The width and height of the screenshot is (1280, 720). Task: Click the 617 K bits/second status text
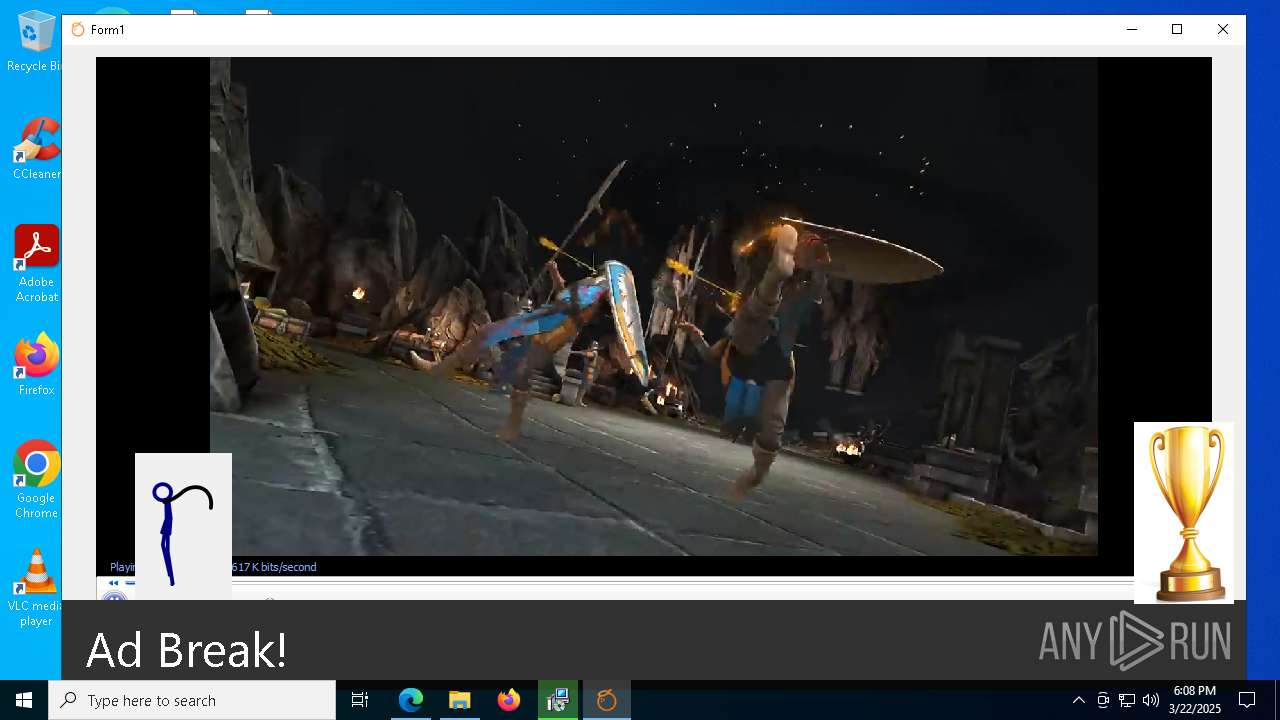274,567
